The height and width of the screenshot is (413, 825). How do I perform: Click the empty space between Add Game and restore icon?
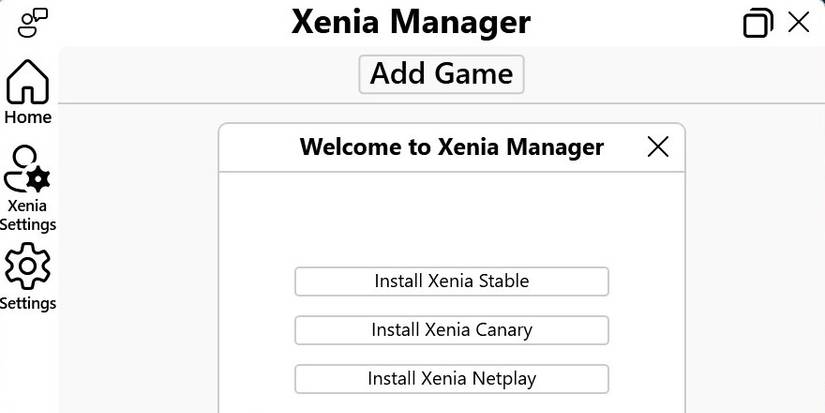640,74
